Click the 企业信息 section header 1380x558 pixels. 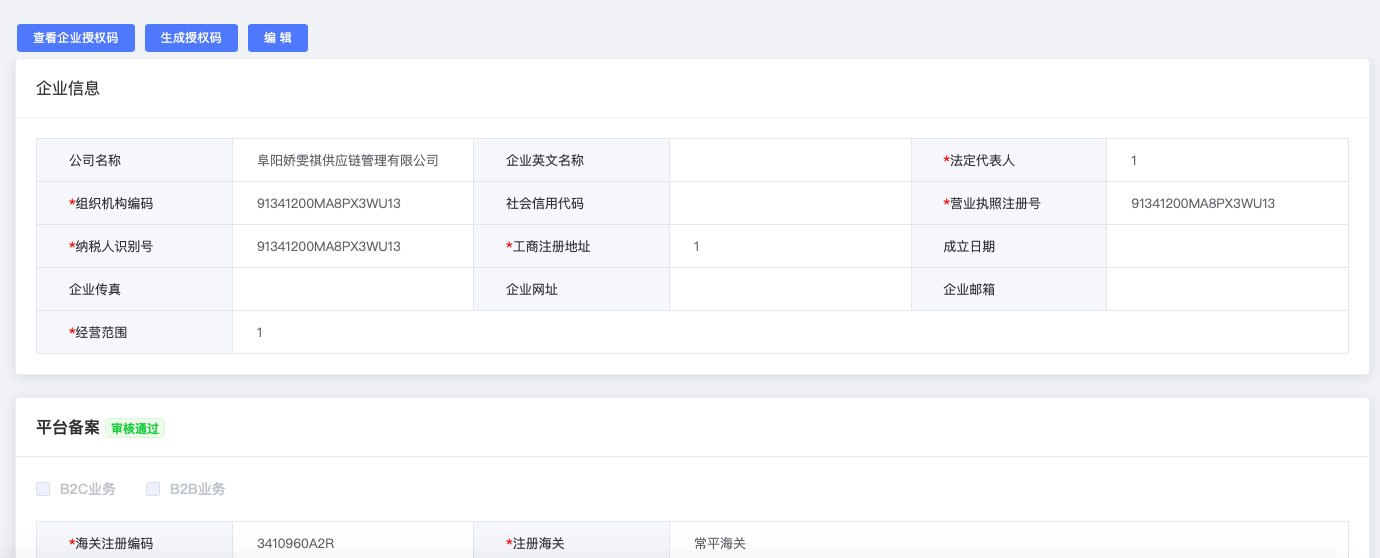pos(68,88)
